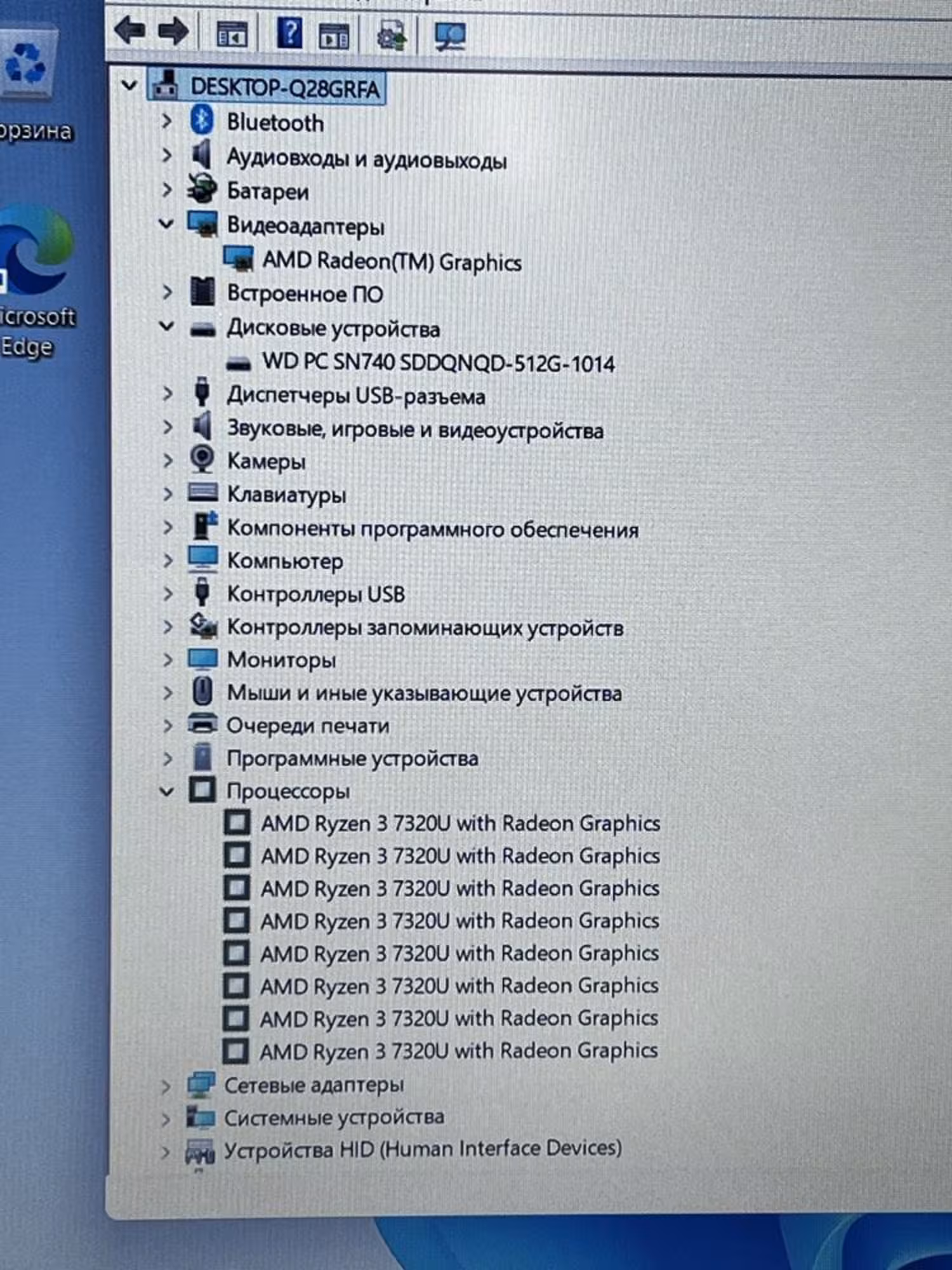Image resolution: width=952 pixels, height=1270 pixels.
Task: Click the Очереди печати printer icon
Action: 203,724
